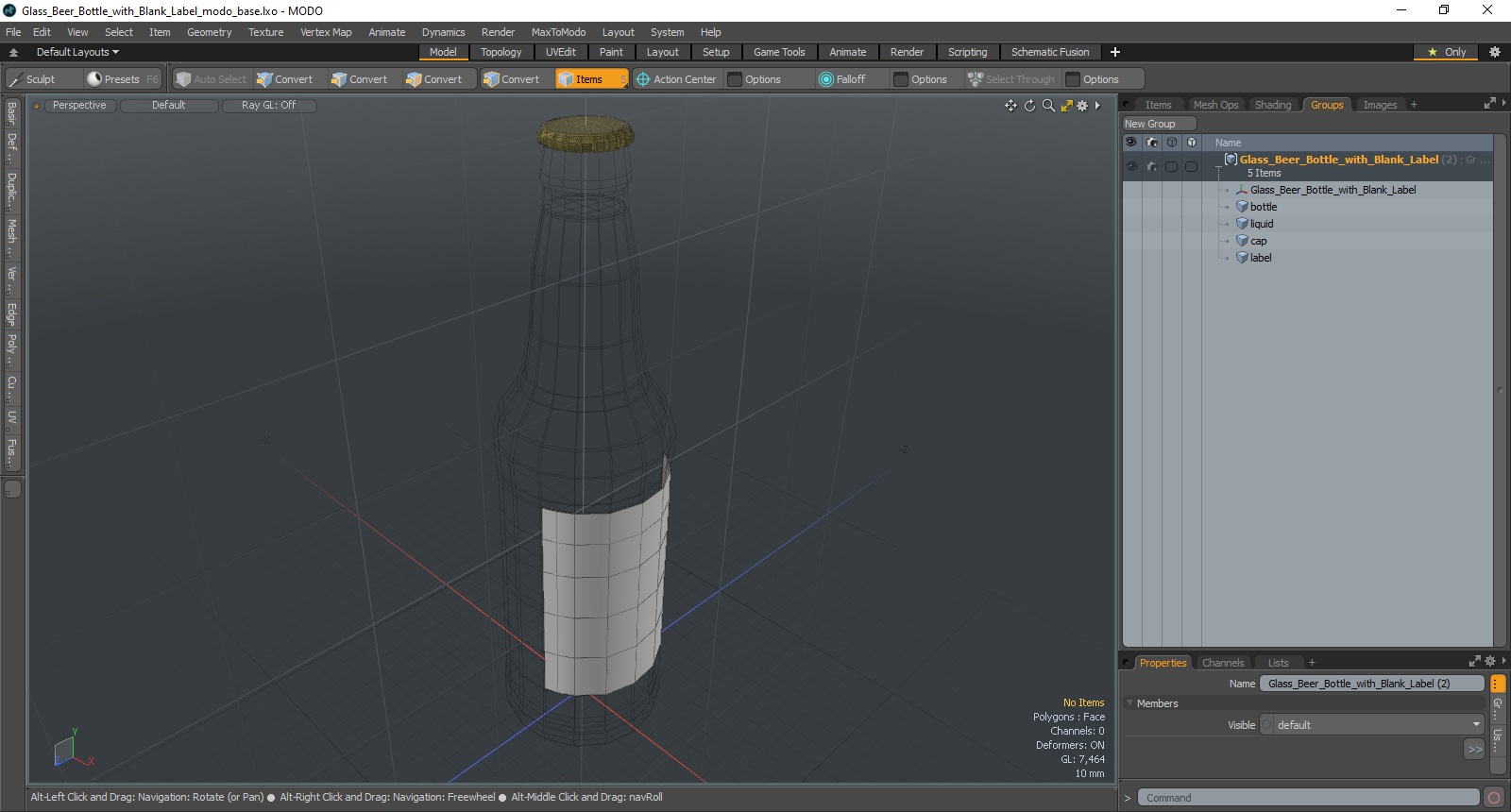Toggle Select Through mode

(1010, 79)
